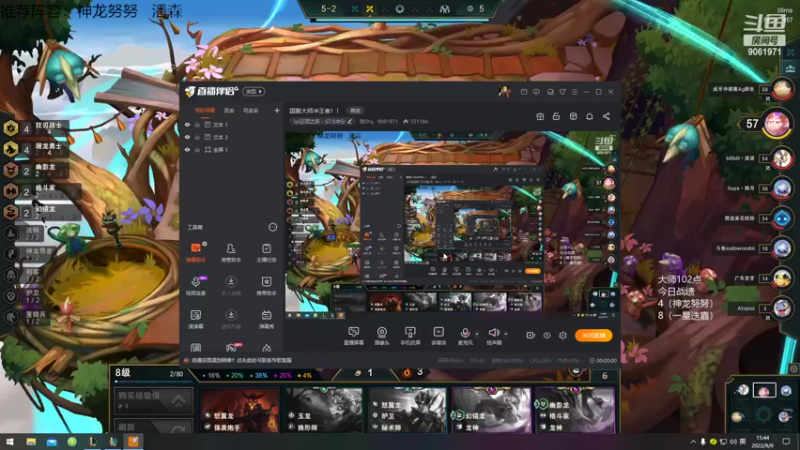Open 主播任务 tool in the toolbox
The height and width of the screenshot is (450, 800).
(x=266, y=252)
